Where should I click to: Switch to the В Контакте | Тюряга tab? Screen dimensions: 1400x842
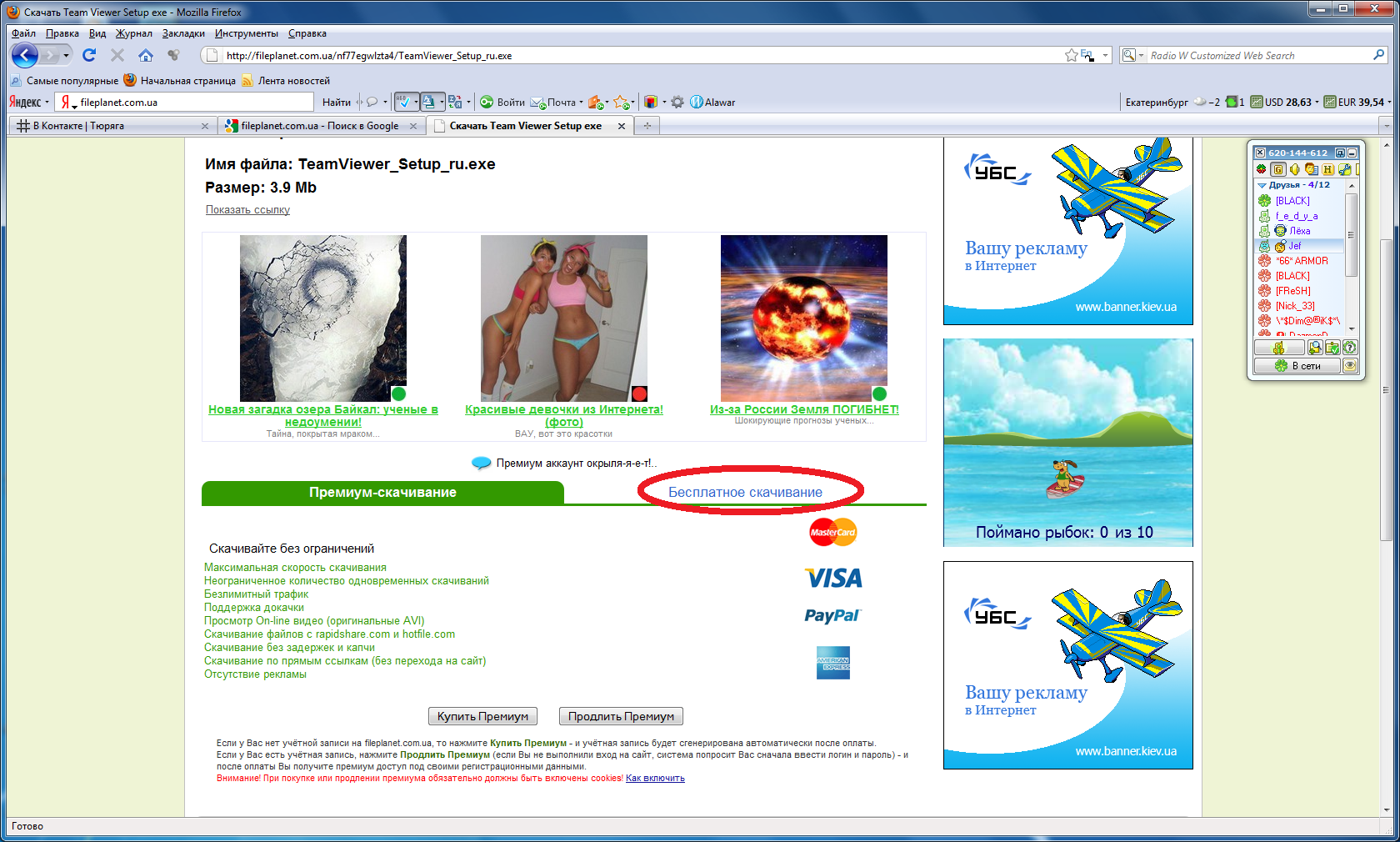coord(113,126)
